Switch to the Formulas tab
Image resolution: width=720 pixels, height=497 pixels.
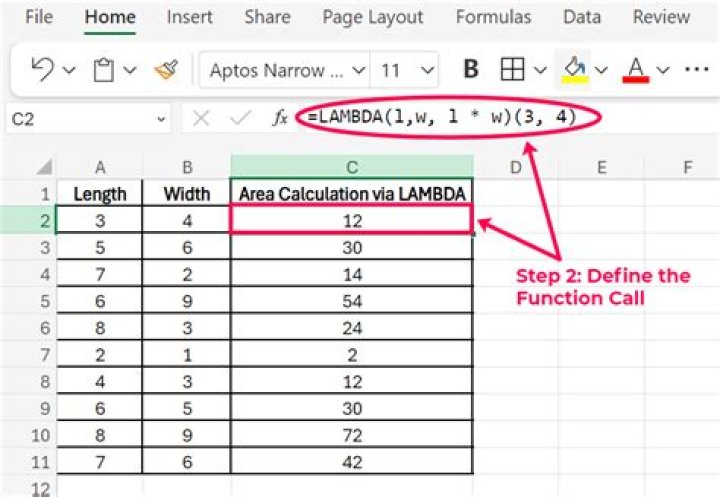pos(492,17)
